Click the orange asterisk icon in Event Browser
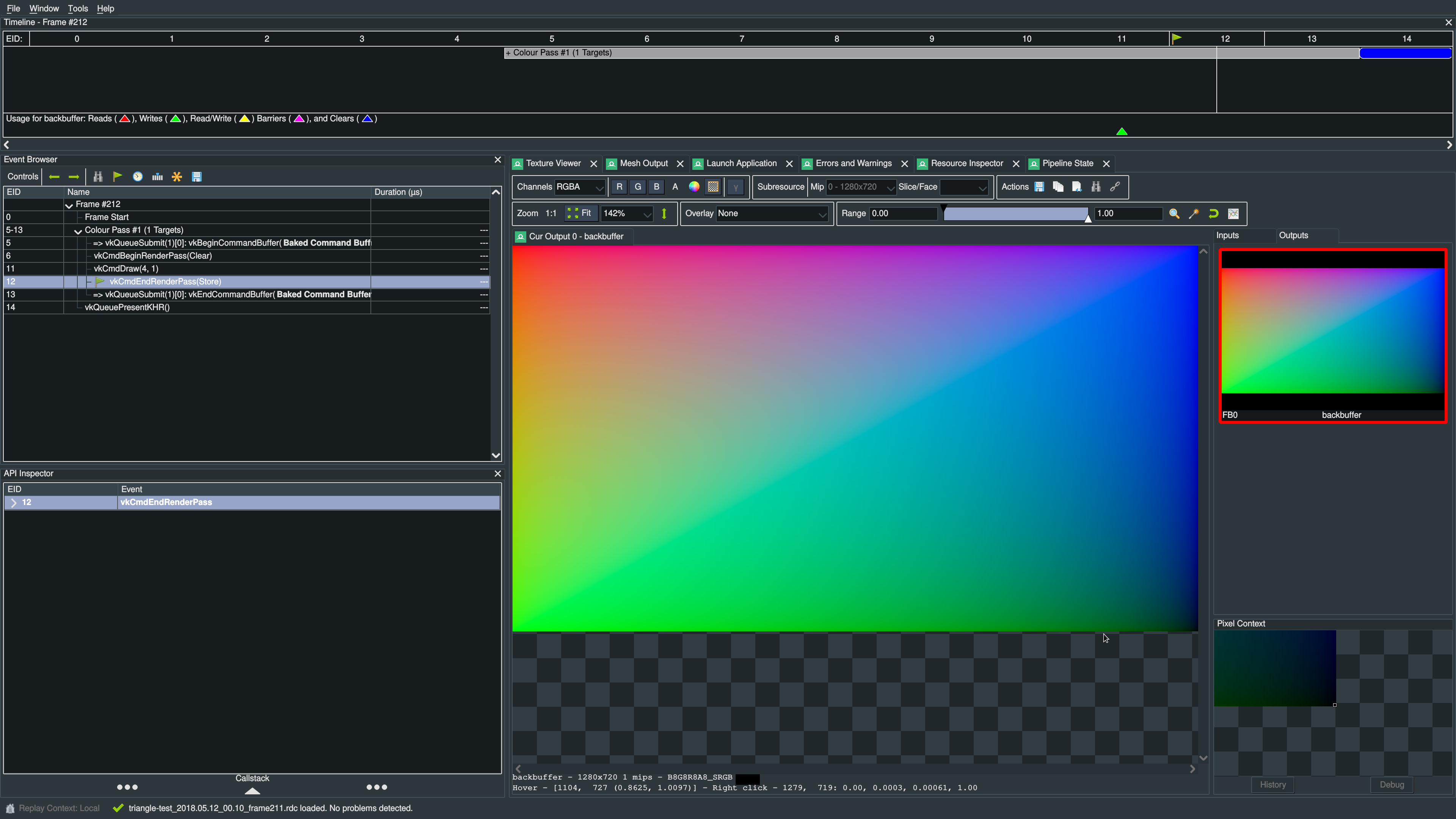The width and height of the screenshot is (1456, 819). (177, 177)
